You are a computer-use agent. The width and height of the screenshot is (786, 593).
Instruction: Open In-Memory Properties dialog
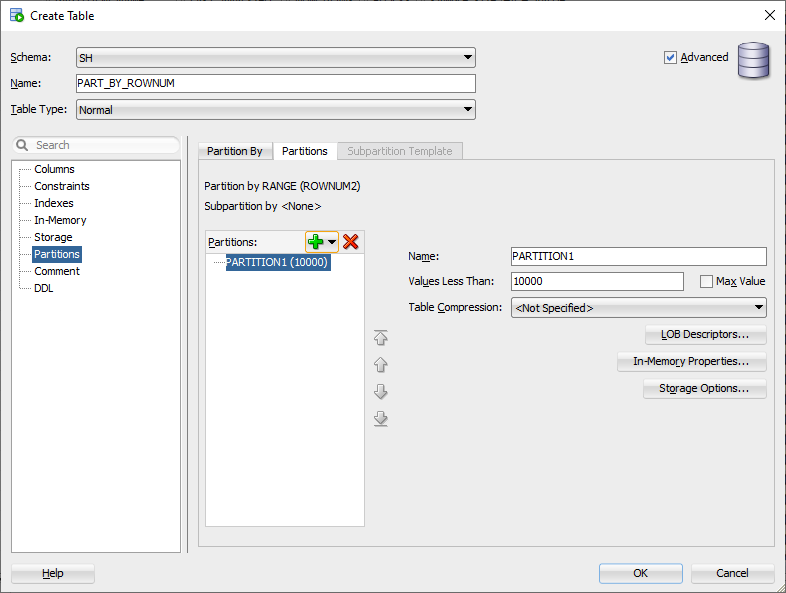click(x=691, y=361)
